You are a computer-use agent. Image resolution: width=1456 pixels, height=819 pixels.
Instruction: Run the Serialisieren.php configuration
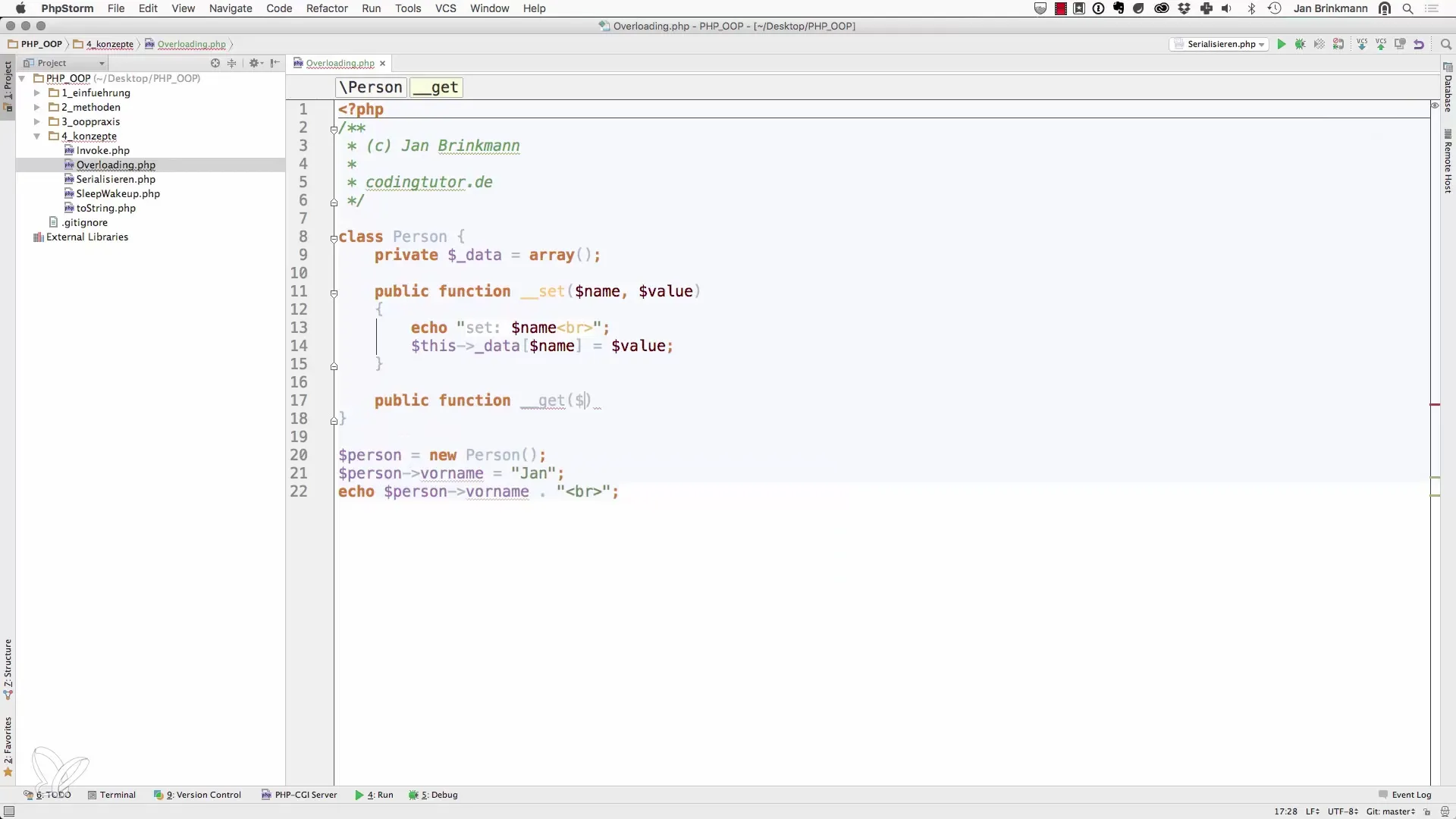1281,44
